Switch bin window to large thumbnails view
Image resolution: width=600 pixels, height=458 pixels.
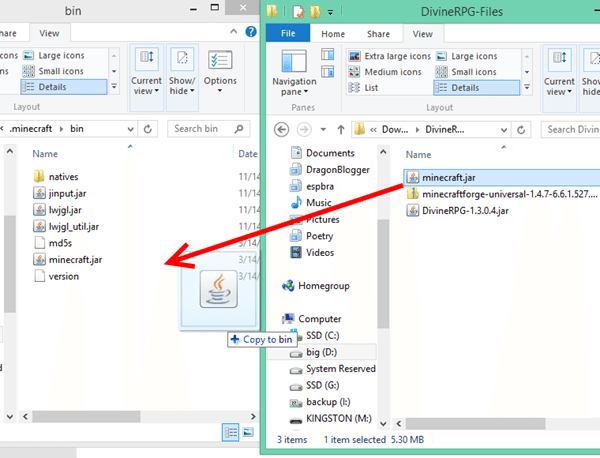248,432
